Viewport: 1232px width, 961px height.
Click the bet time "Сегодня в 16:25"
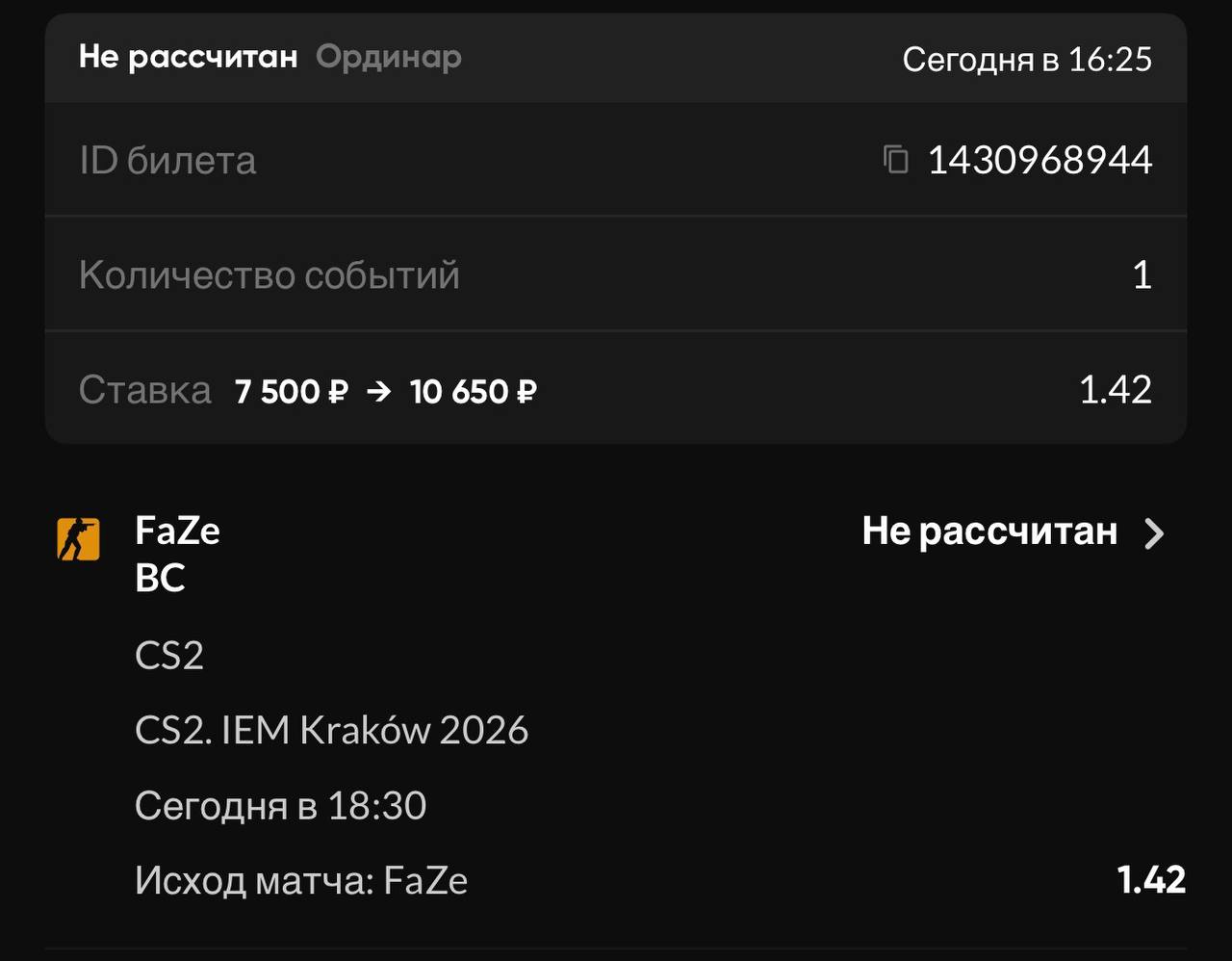tap(1026, 60)
